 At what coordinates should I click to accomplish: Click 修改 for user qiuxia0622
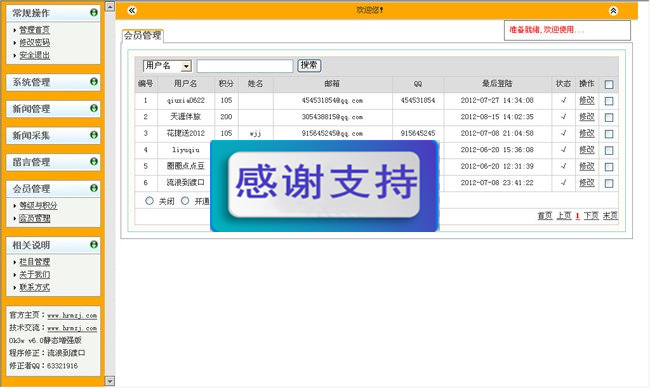click(587, 100)
